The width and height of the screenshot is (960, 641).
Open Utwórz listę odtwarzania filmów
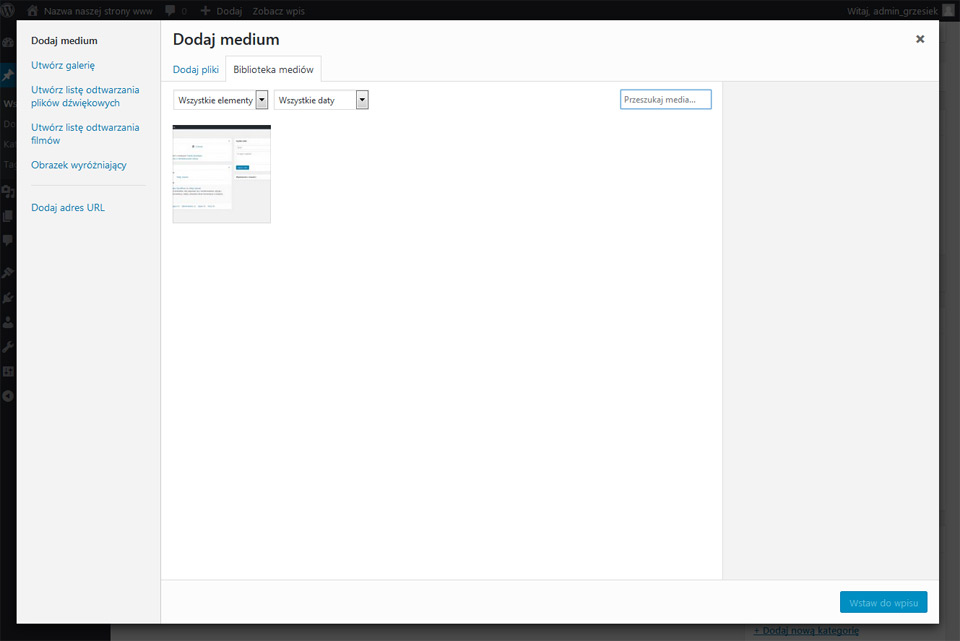pos(85,133)
